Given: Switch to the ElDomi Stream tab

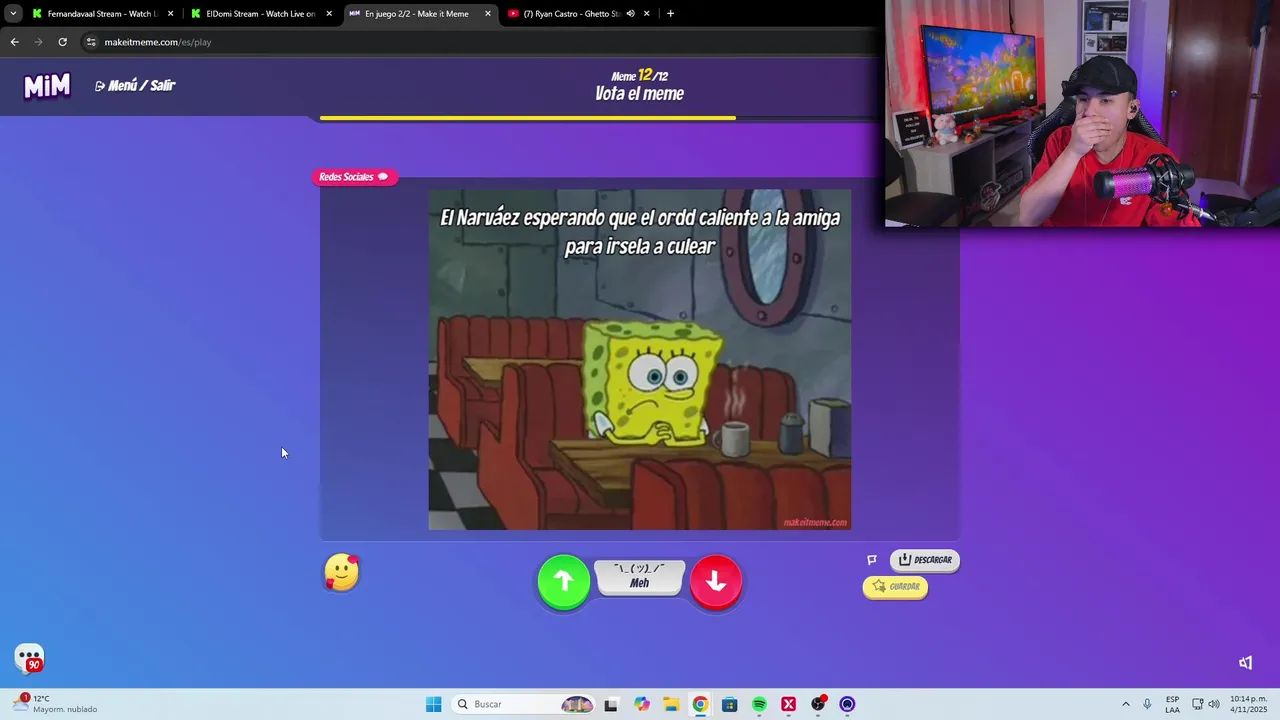Looking at the screenshot, I should 260,14.
